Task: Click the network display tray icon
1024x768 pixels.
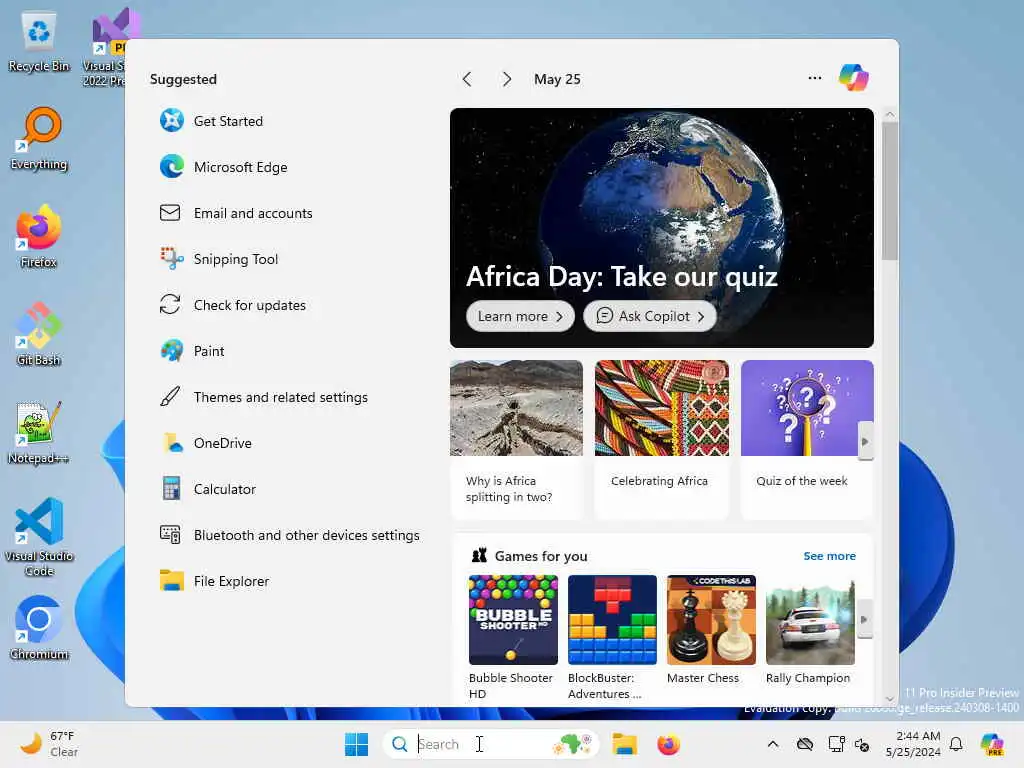Action: (837, 744)
